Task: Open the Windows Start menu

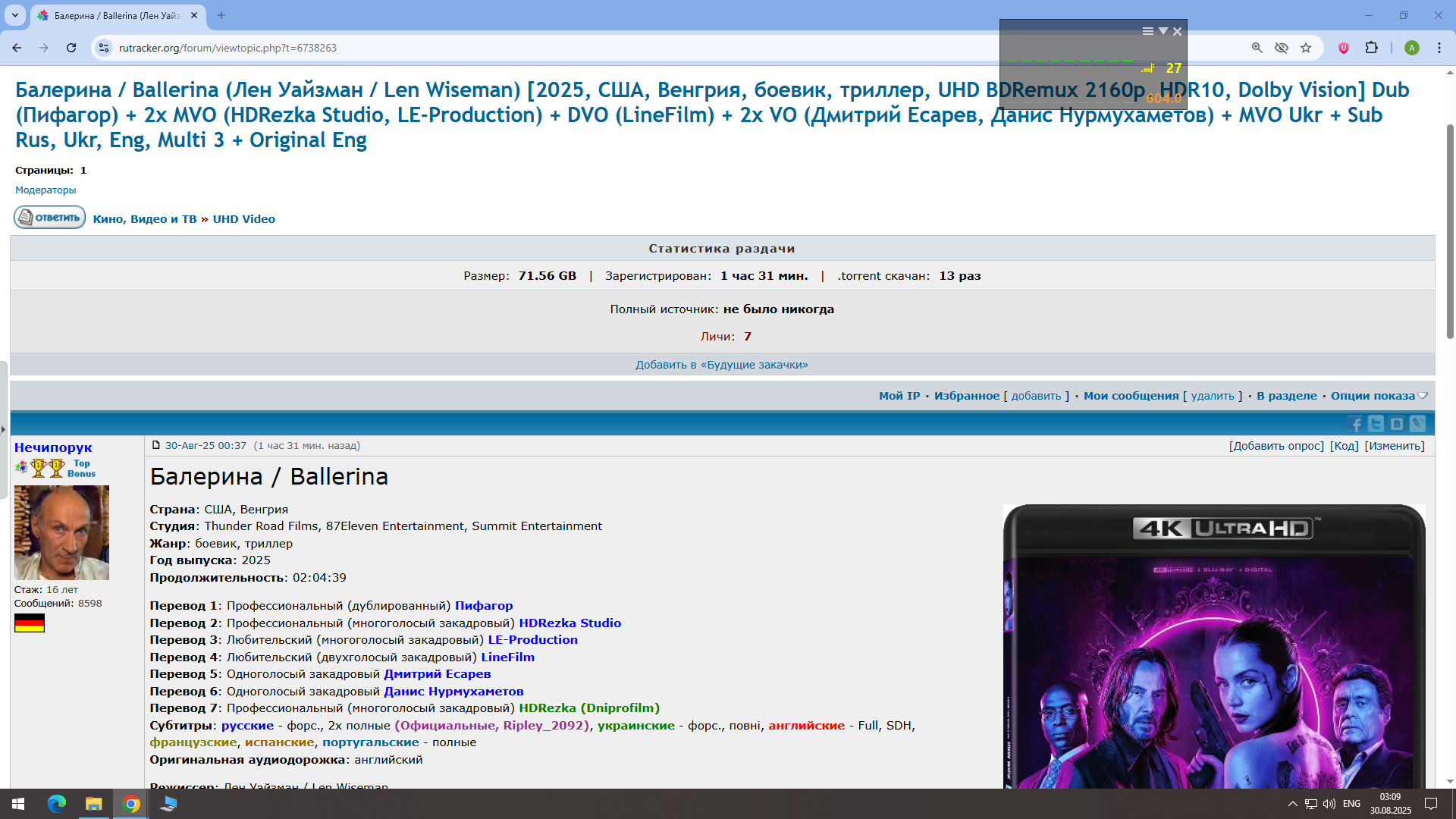Action: 18,804
